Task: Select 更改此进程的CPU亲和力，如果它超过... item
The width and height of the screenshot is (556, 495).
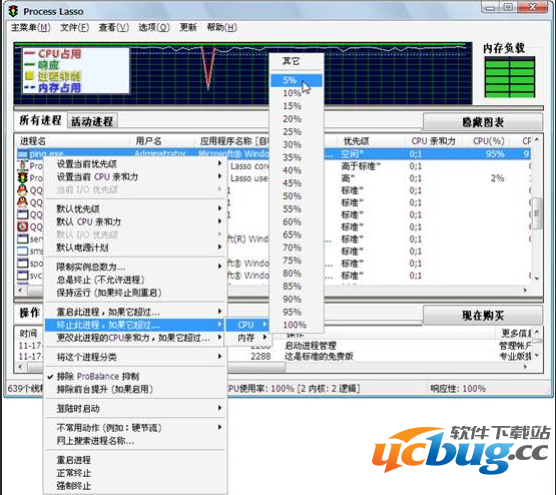Action: pos(135,338)
